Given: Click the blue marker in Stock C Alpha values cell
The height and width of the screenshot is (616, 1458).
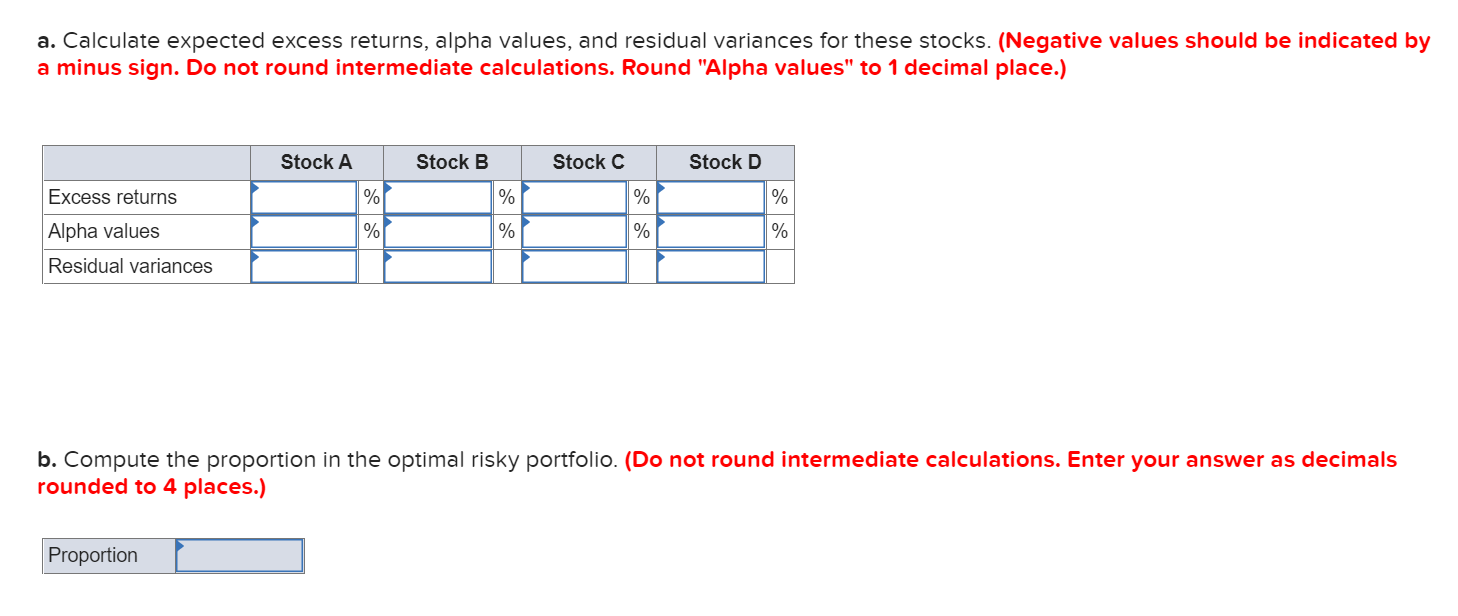Looking at the screenshot, I should (x=525, y=224).
